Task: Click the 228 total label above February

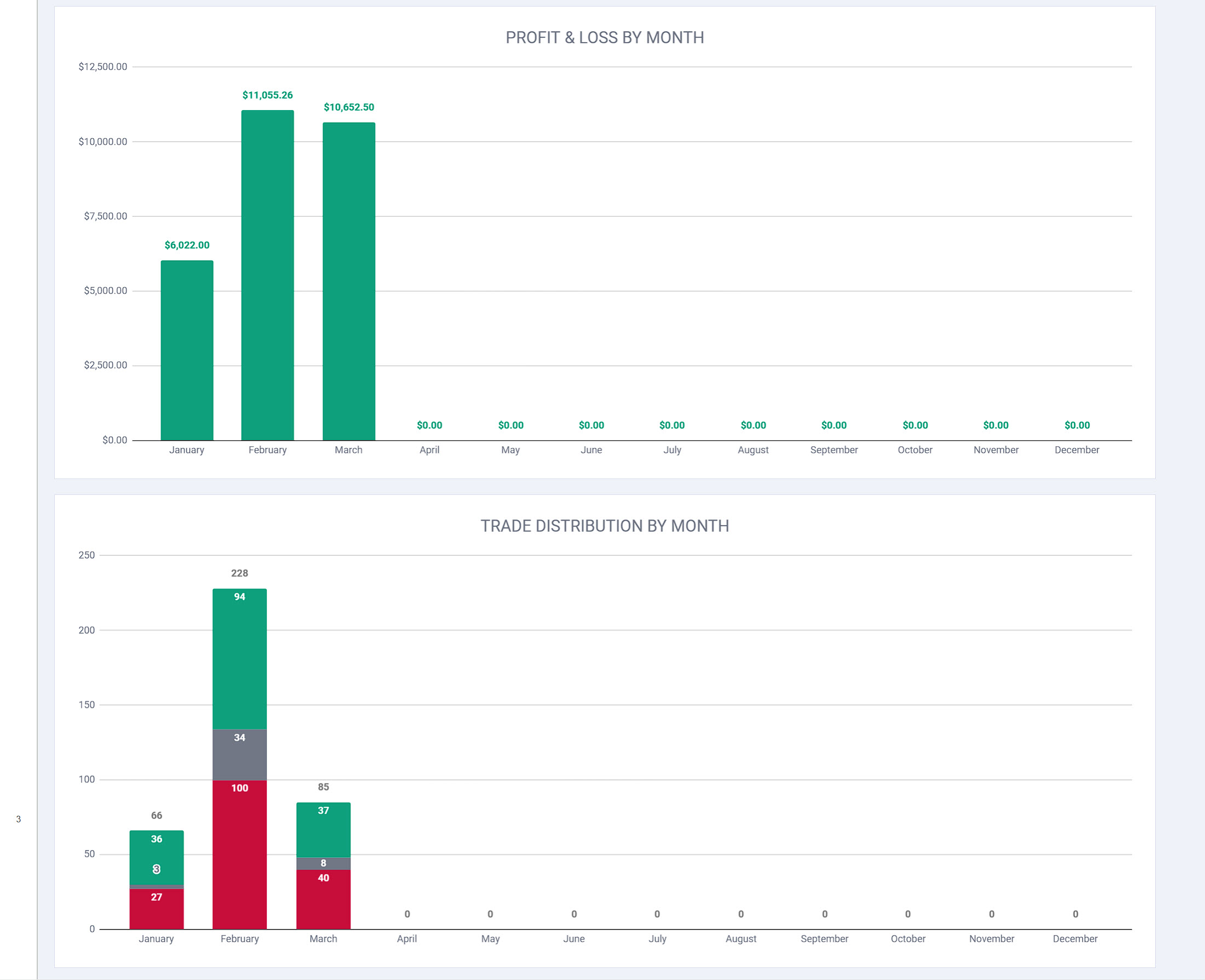Action: (x=239, y=573)
